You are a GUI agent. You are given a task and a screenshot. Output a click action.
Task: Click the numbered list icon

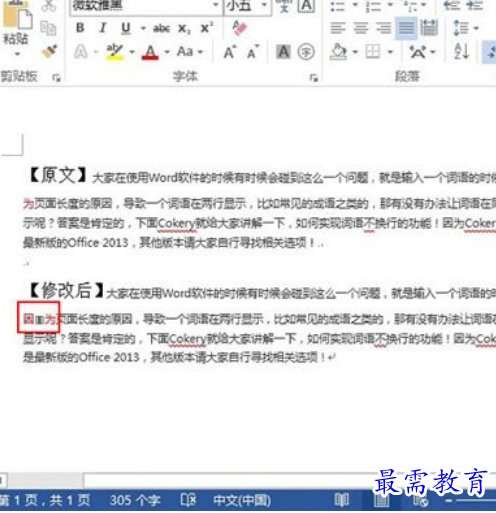click(373, 6)
